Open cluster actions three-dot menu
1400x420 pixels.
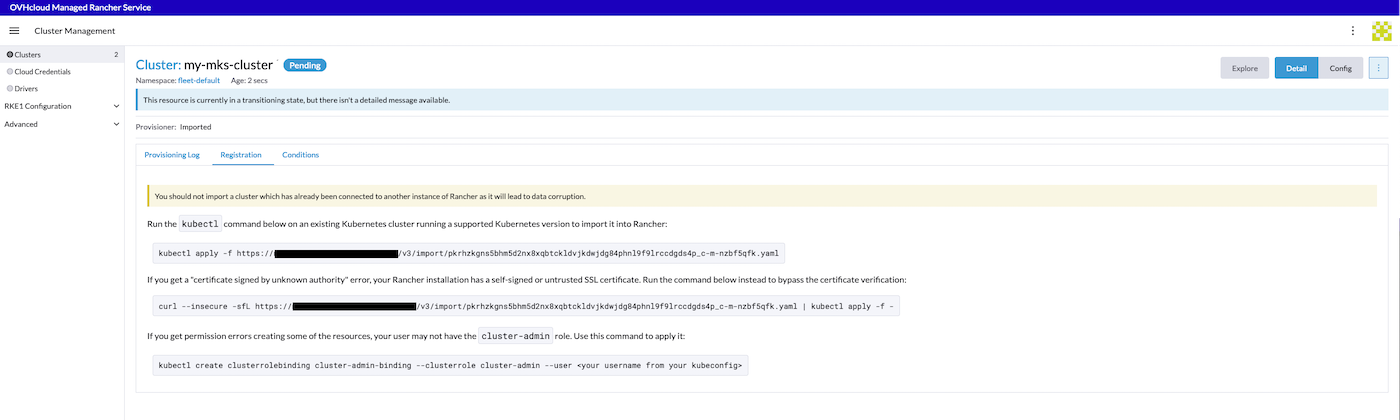[x=1378, y=68]
